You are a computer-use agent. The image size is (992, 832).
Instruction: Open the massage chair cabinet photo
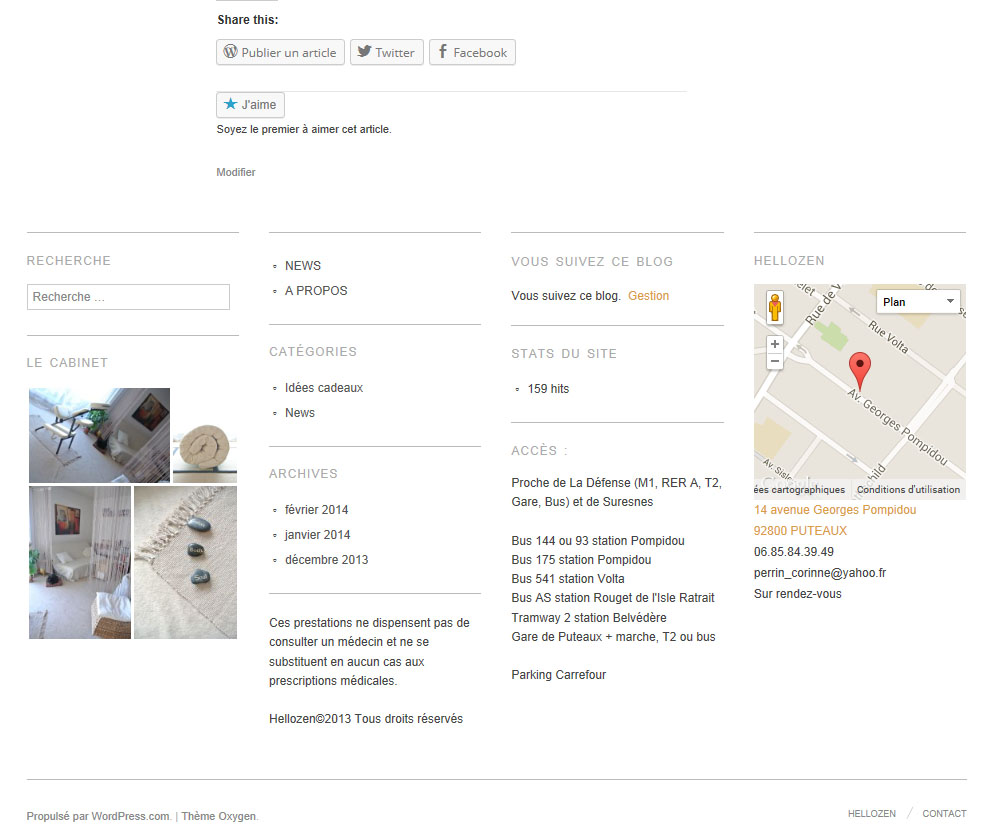[99, 435]
